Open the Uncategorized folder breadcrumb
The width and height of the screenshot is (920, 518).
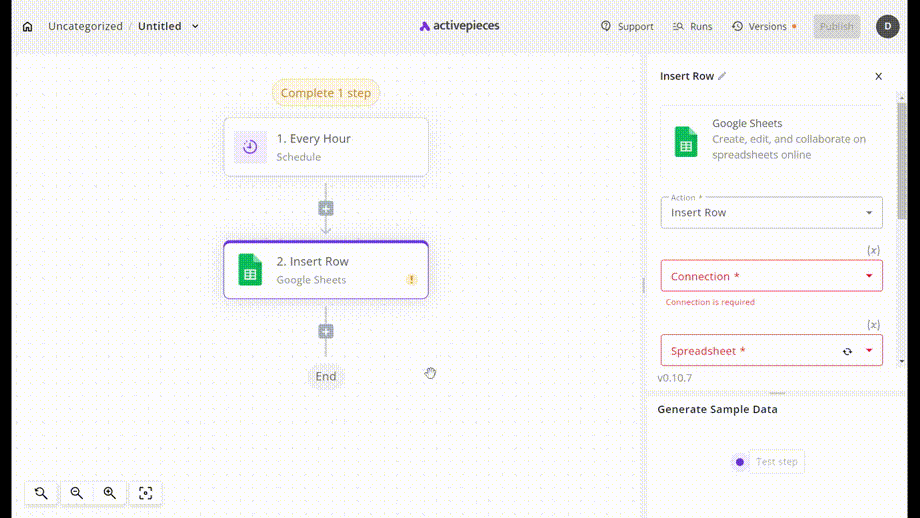point(86,26)
